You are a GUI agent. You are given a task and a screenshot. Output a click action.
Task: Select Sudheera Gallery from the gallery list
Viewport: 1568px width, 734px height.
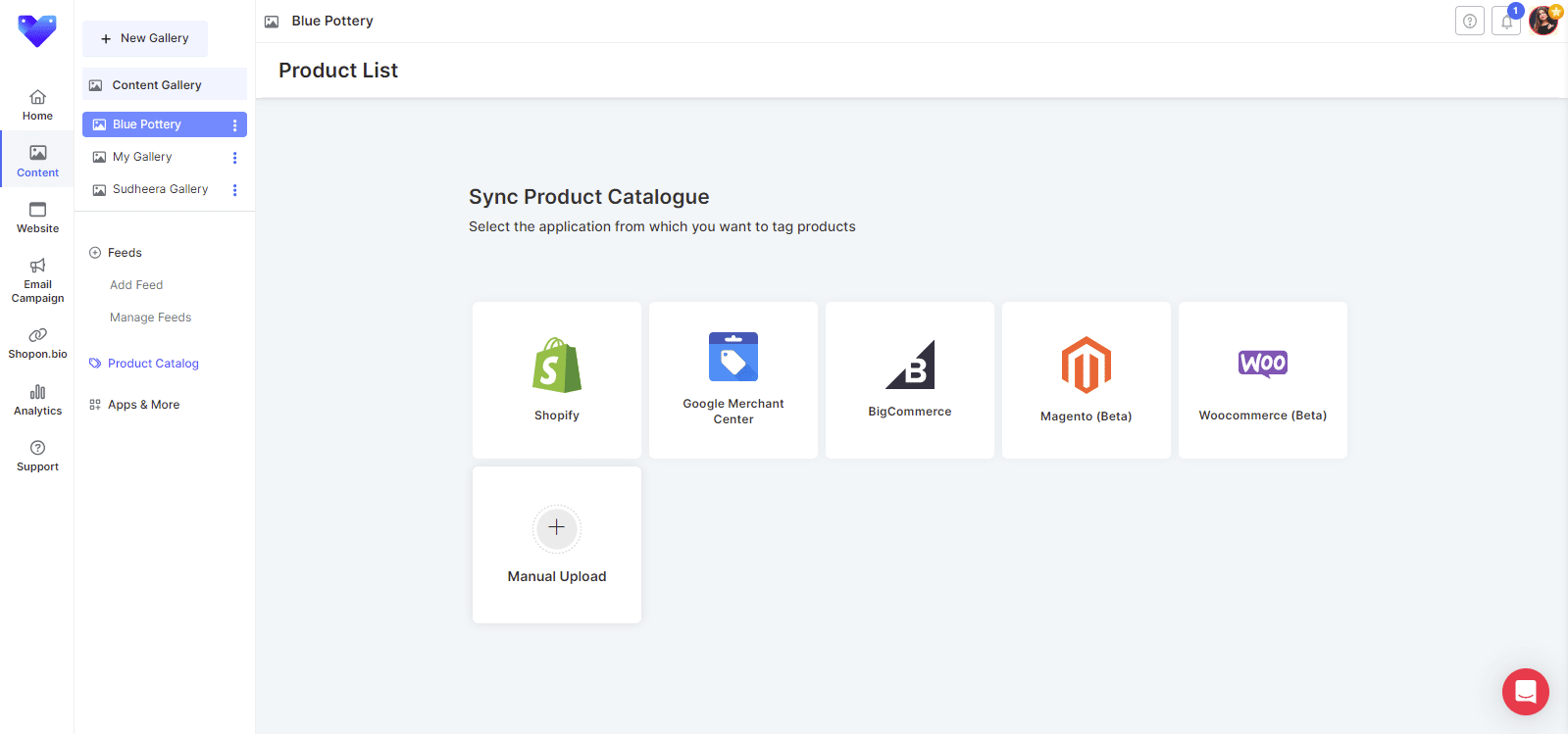point(160,189)
